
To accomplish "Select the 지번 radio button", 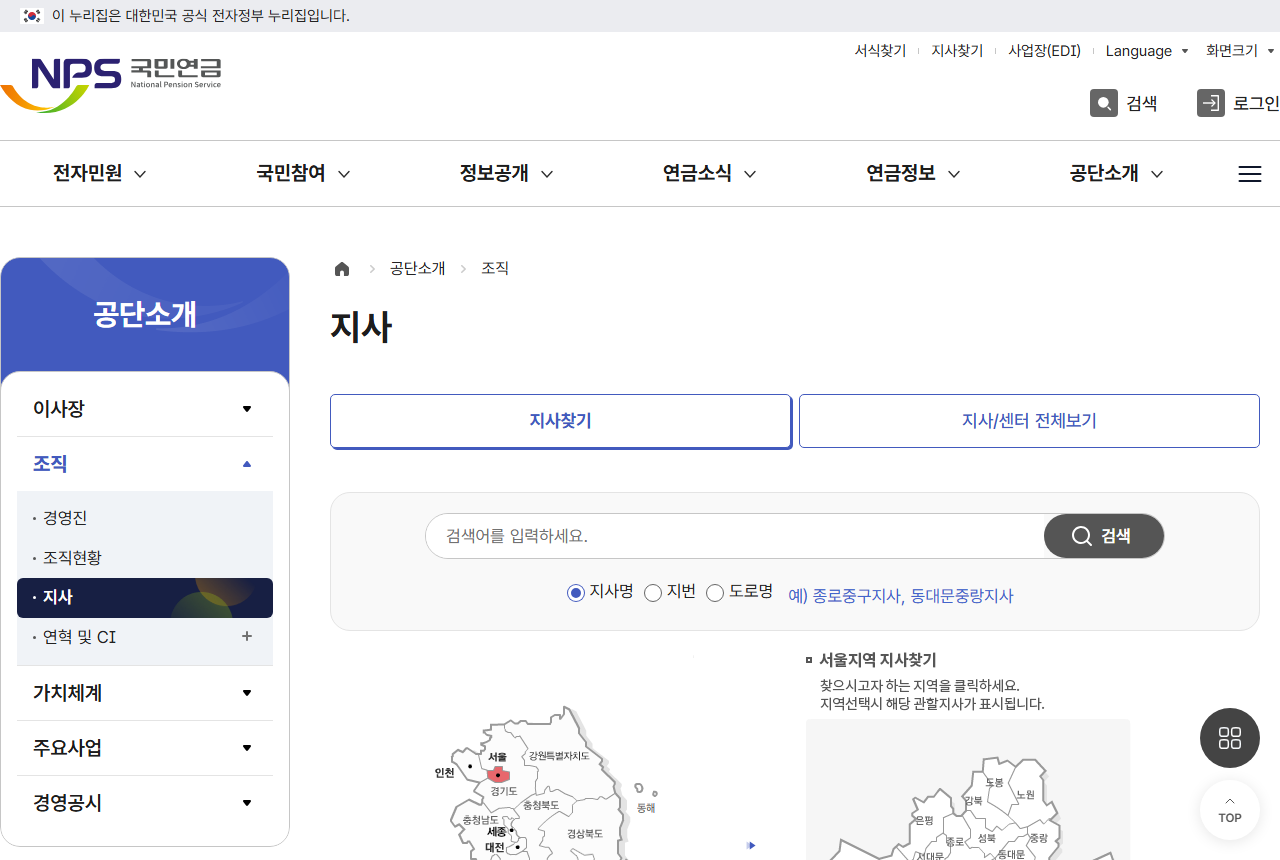I will (653, 593).
